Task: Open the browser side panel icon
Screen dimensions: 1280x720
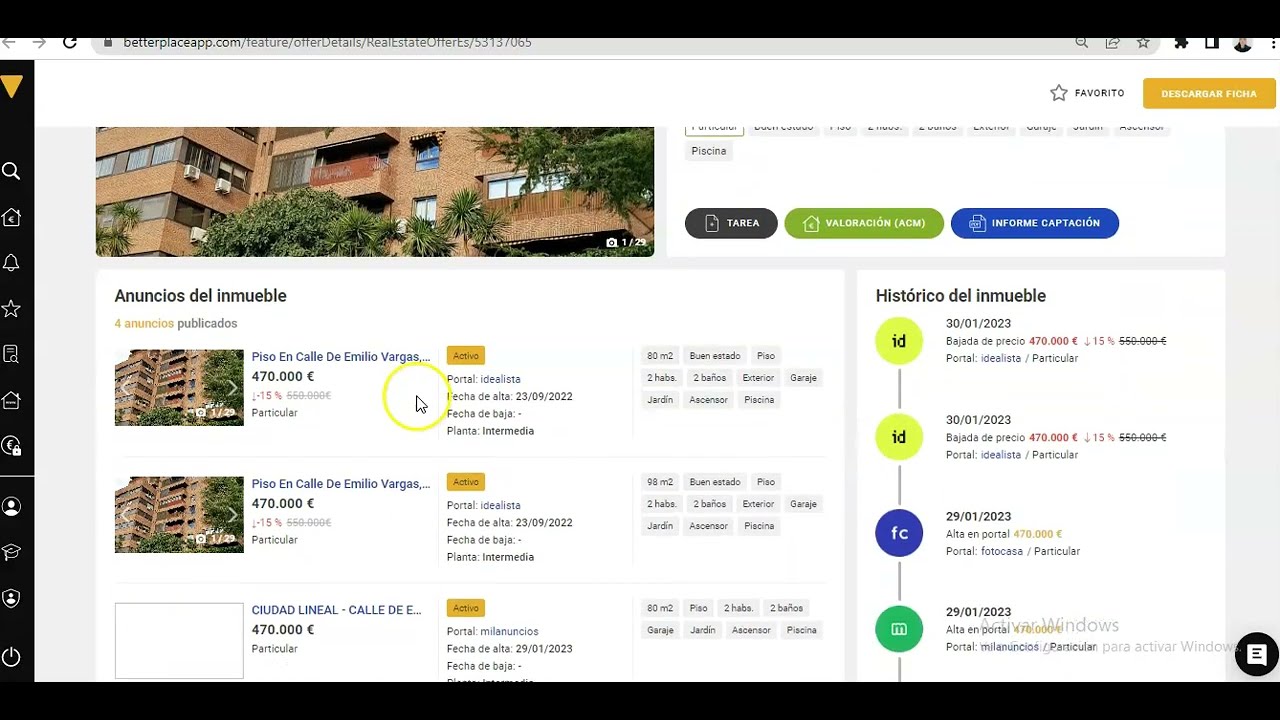Action: pos(1212,43)
